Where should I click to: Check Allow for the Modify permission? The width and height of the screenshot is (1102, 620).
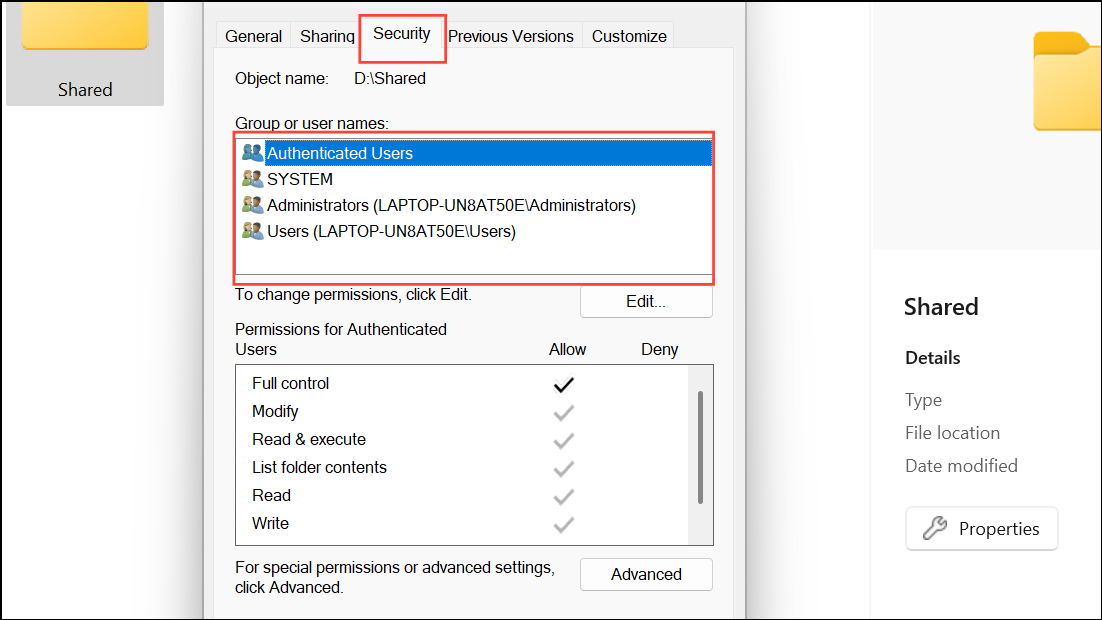click(563, 412)
